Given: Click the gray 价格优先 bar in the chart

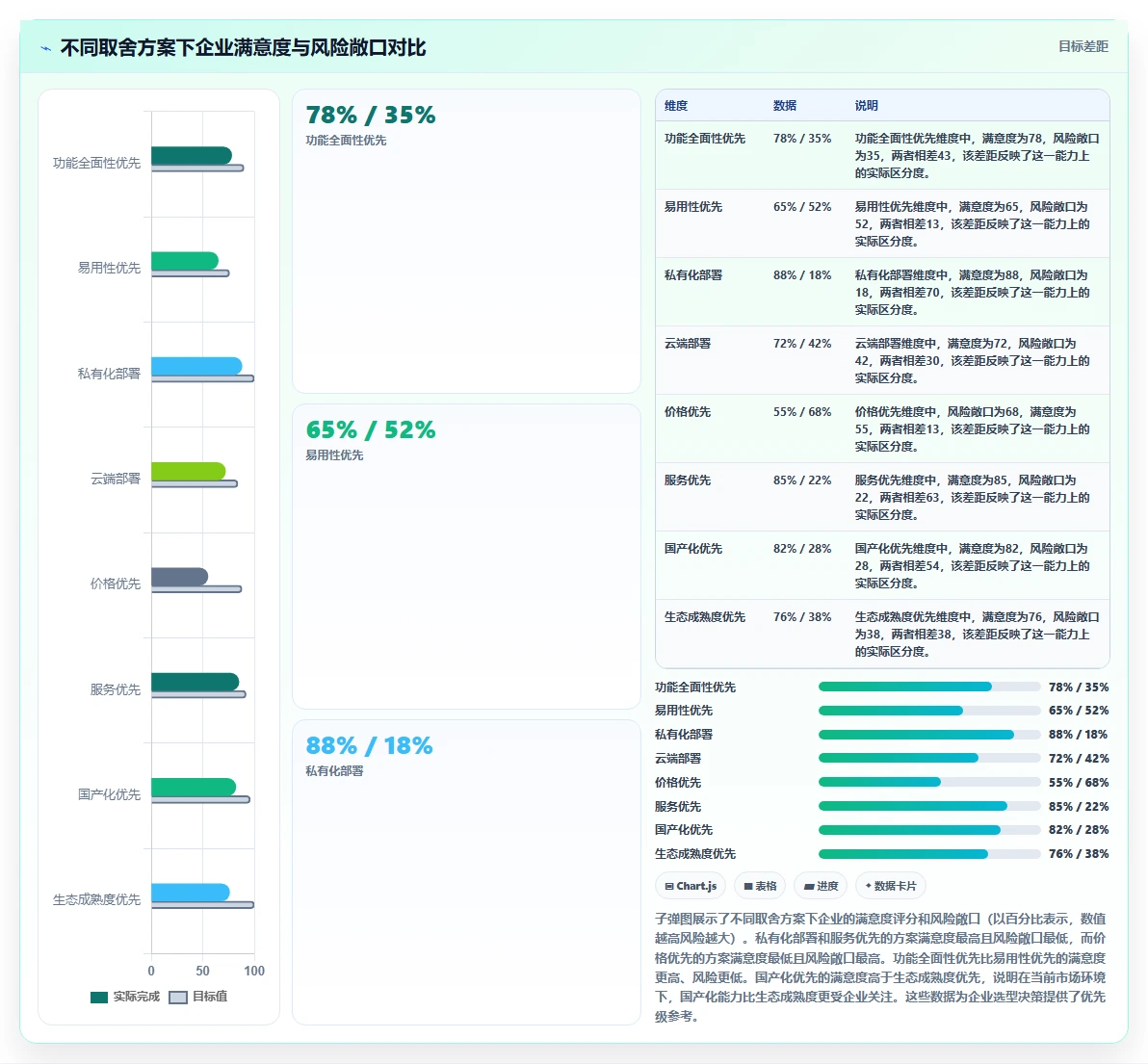Looking at the screenshot, I should pyautogui.click(x=179, y=577).
